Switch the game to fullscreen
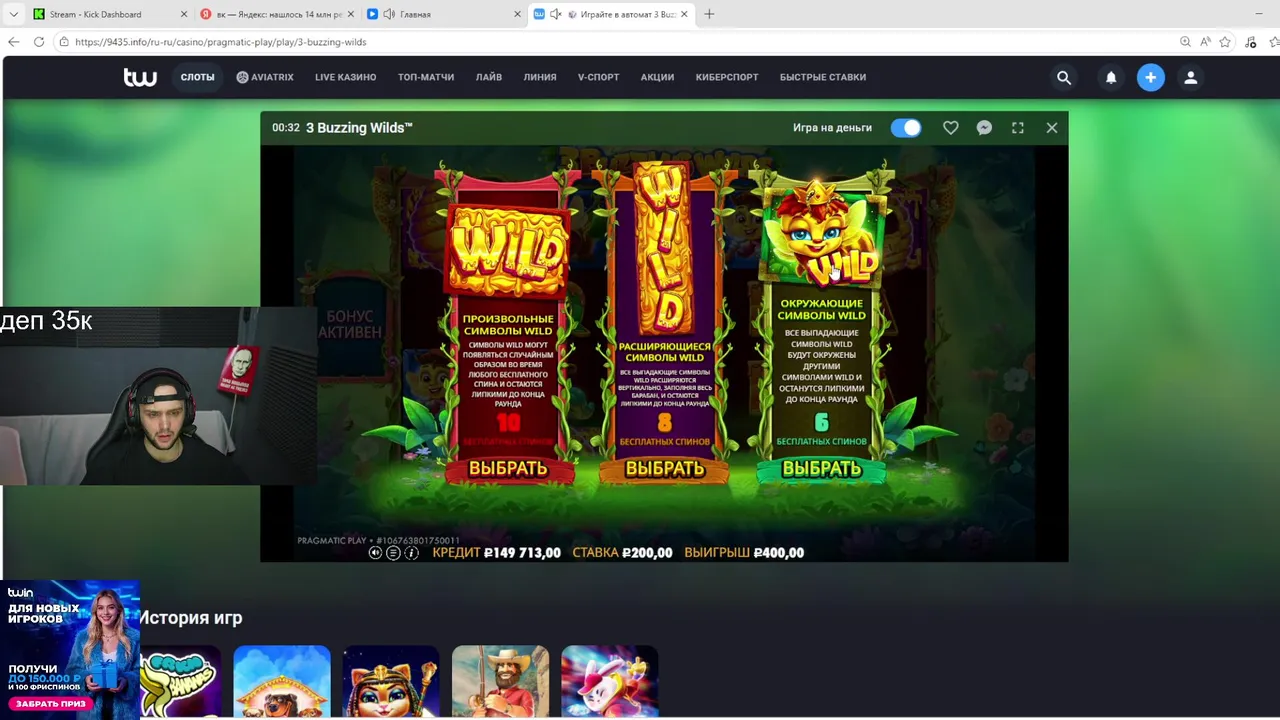This screenshot has height=720, width=1280. tap(1018, 128)
